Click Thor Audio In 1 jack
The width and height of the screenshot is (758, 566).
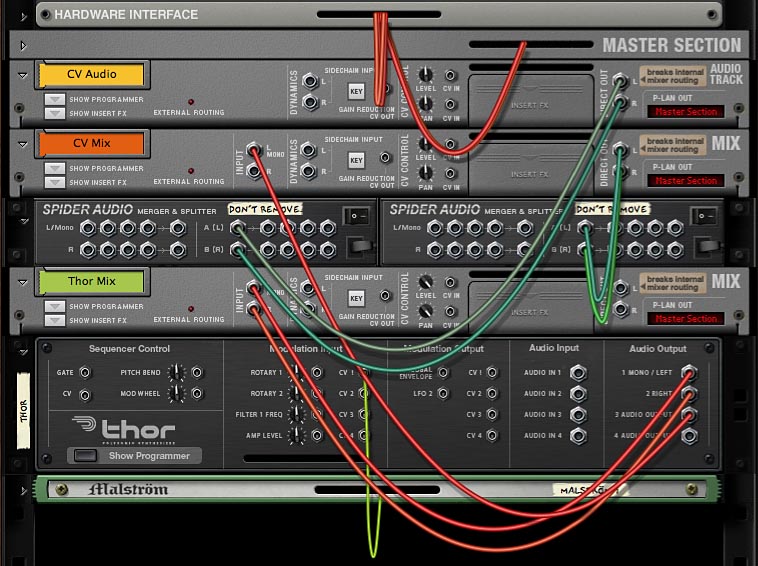(x=578, y=373)
